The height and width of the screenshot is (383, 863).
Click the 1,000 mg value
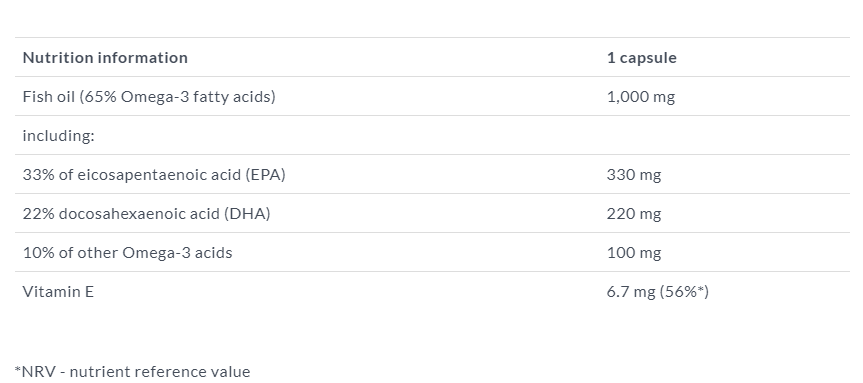(x=641, y=97)
